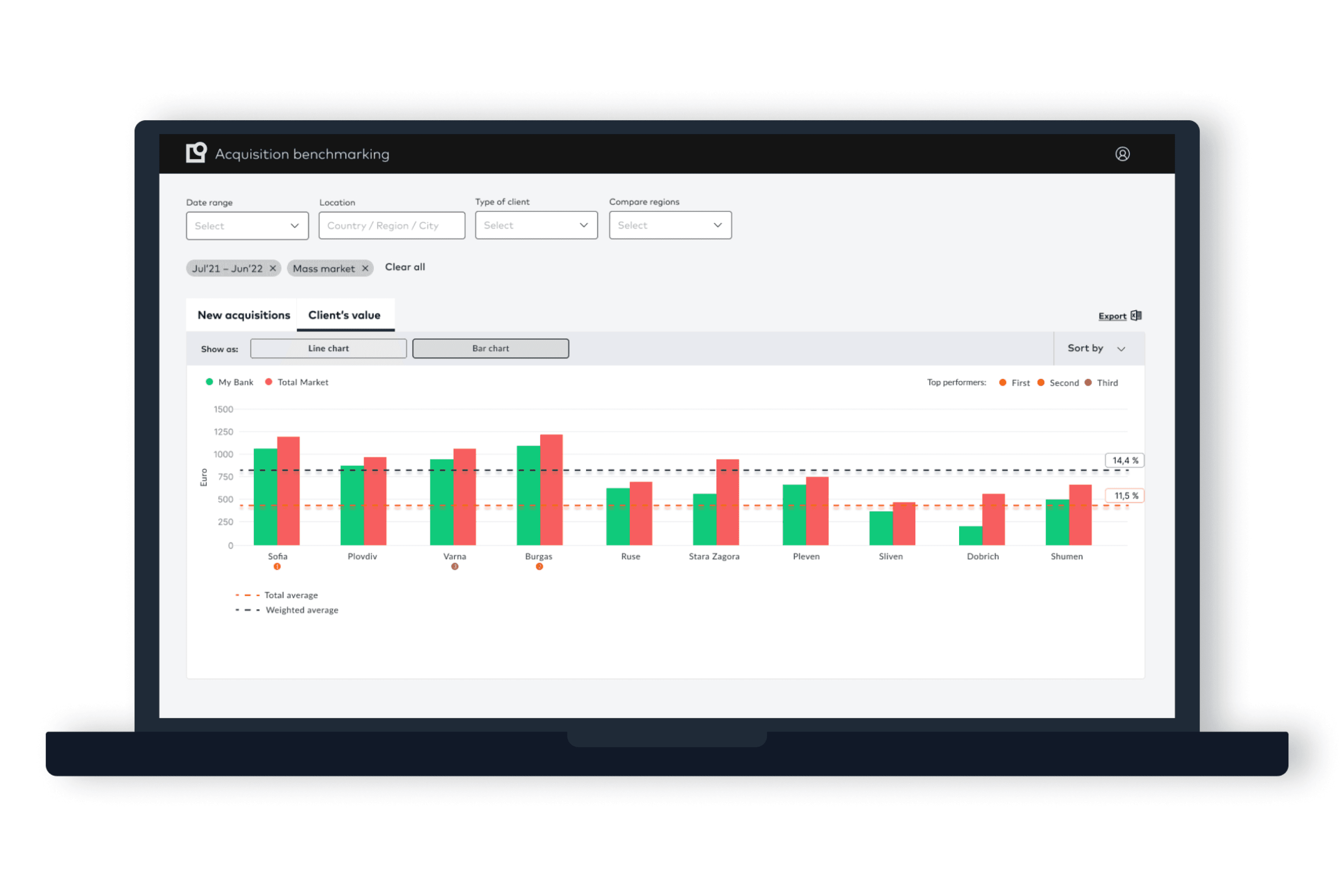This screenshot has height=896, width=1344.
Task: Open the user profile icon
Action: 1122,154
